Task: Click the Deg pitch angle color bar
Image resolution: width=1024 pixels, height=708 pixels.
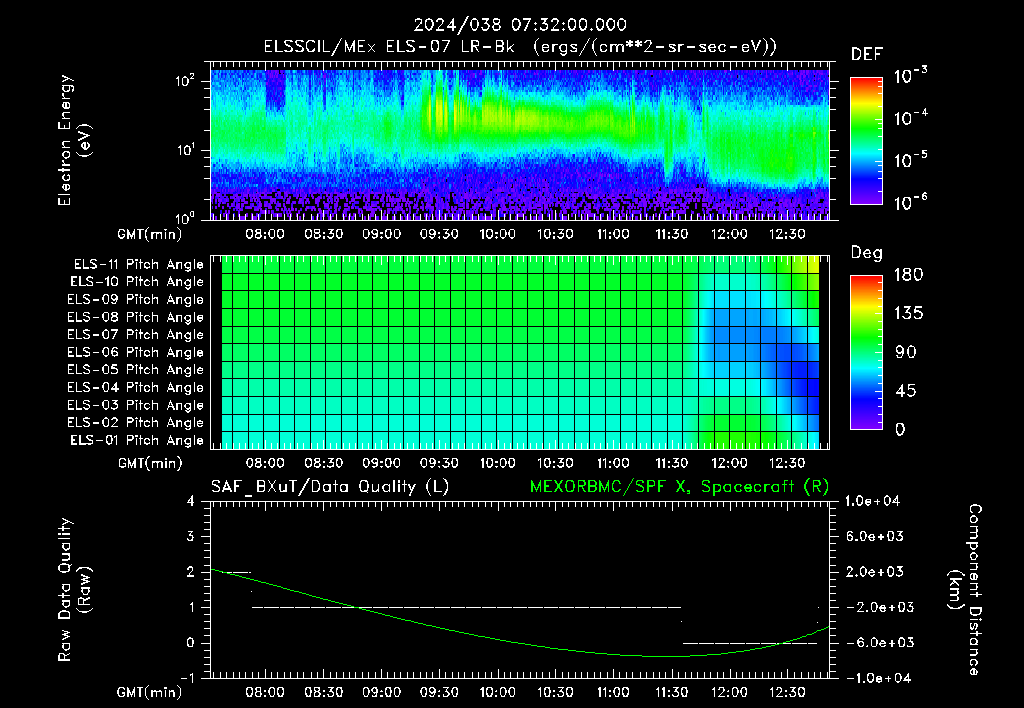Action: click(x=866, y=352)
